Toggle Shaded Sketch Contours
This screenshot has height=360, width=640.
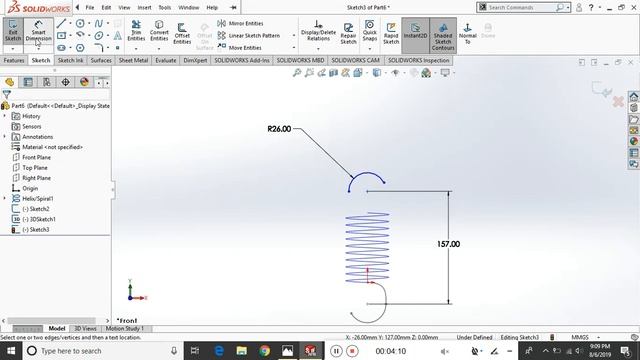pyautogui.click(x=443, y=36)
